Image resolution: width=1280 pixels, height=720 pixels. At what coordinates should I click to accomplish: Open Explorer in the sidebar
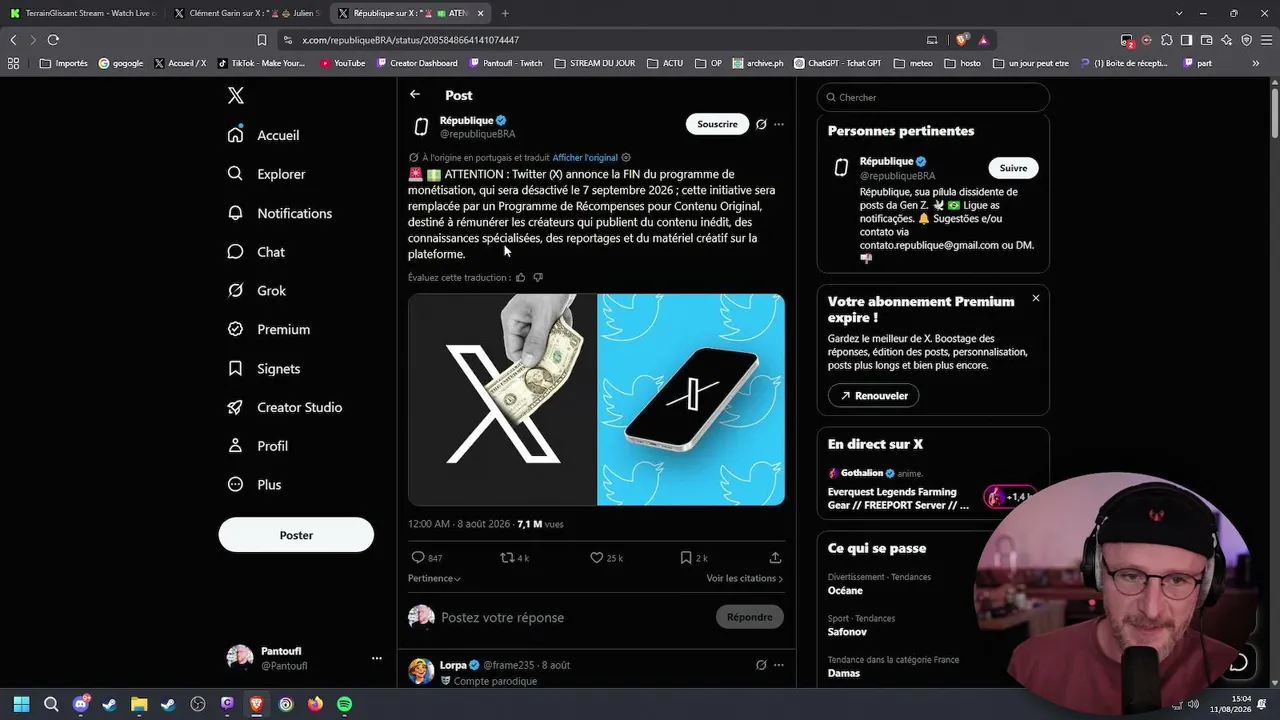click(267, 174)
